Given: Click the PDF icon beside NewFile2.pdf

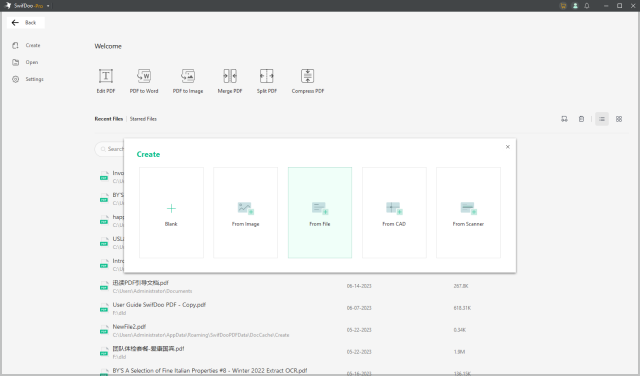Looking at the screenshot, I should click(x=104, y=330).
